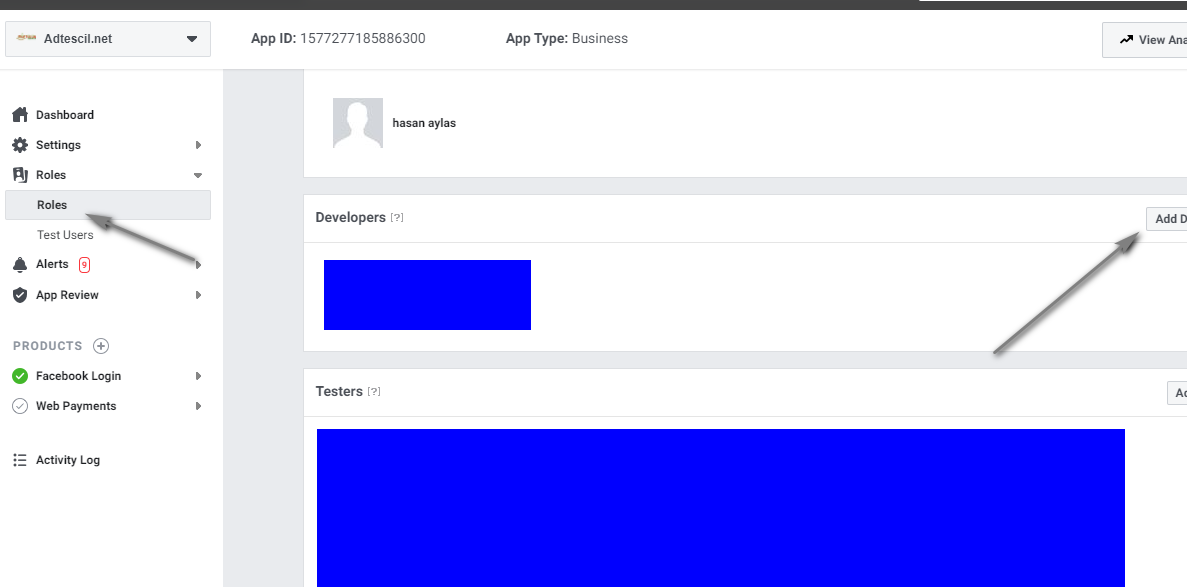Viewport: 1187px width, 587px height.
Task: Open the Adtescil.net app selector dropdown
Action: pos(108,39)
